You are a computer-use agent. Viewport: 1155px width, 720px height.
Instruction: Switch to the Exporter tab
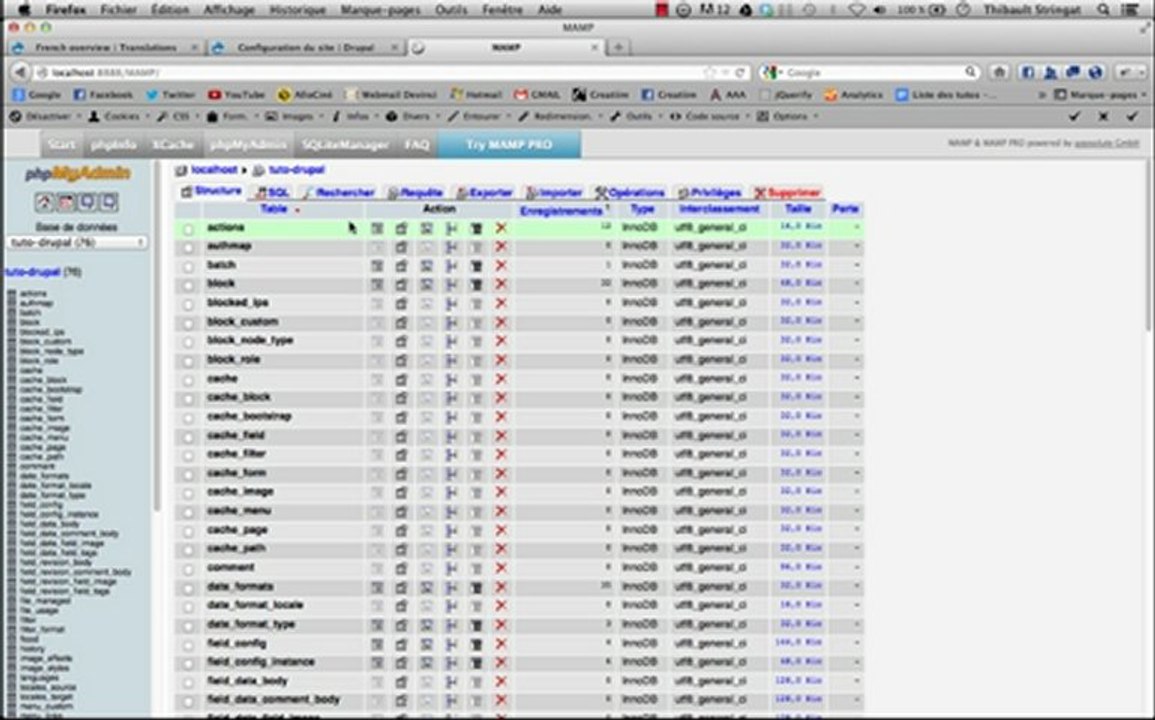click(484, 192)
